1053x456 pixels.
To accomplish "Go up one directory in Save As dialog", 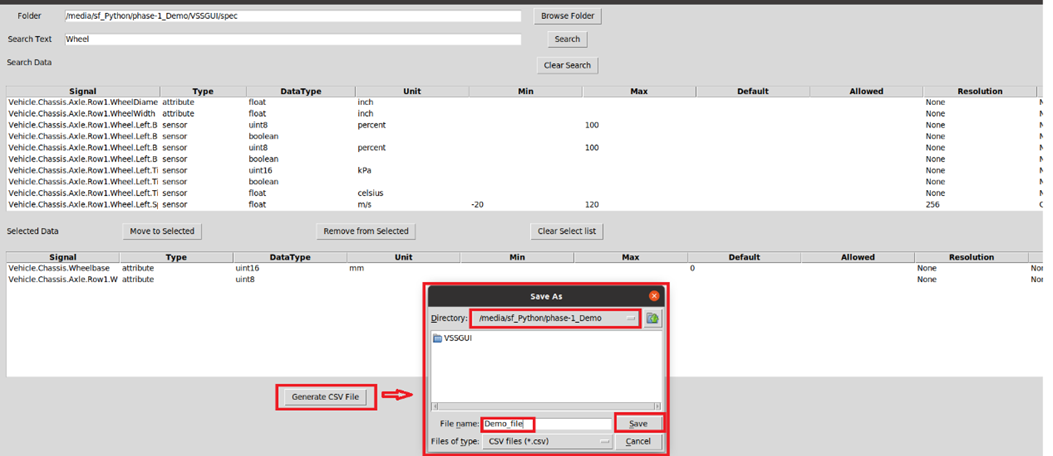I will [653, 318].
